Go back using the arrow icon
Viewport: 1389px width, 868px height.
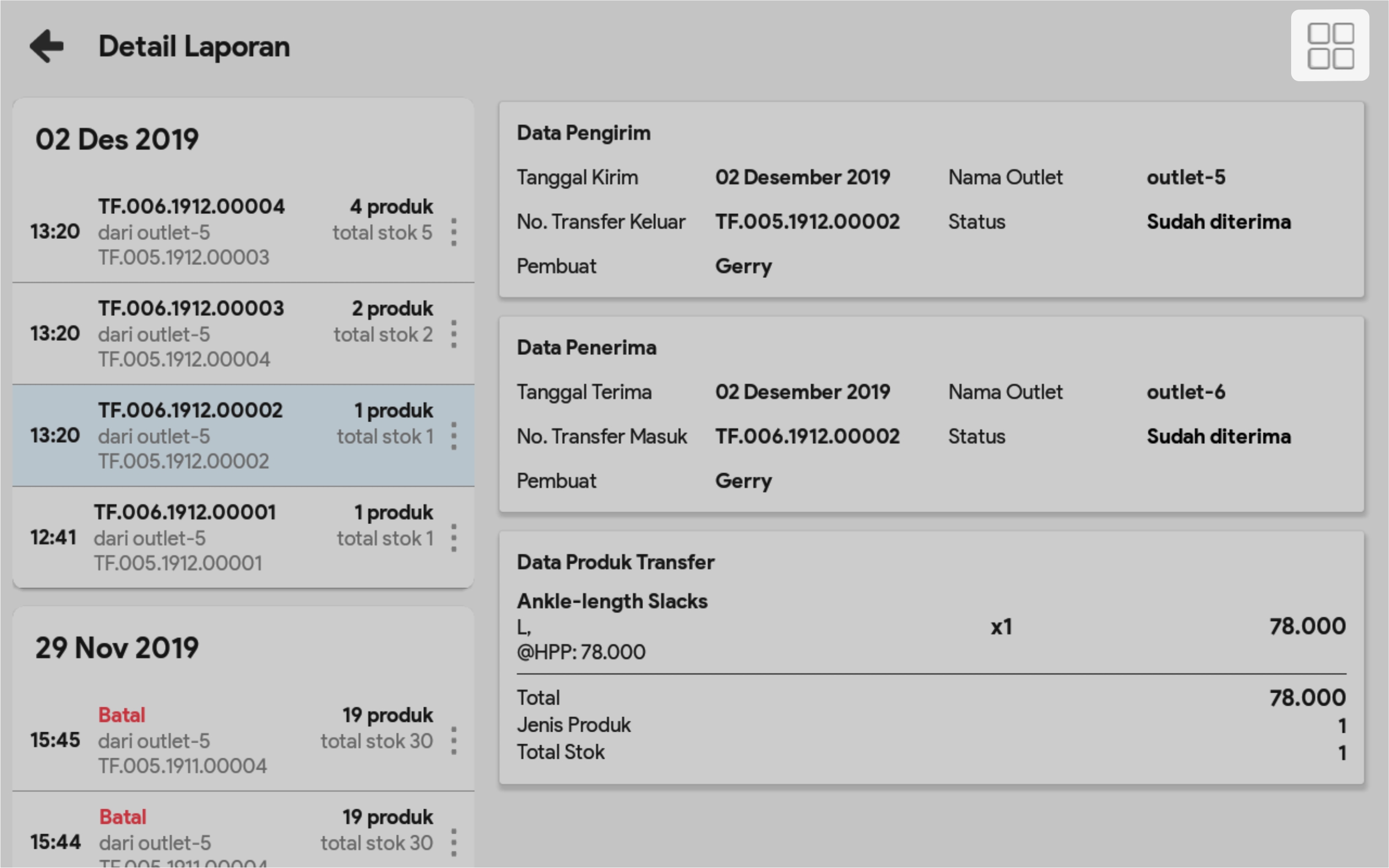46,46
